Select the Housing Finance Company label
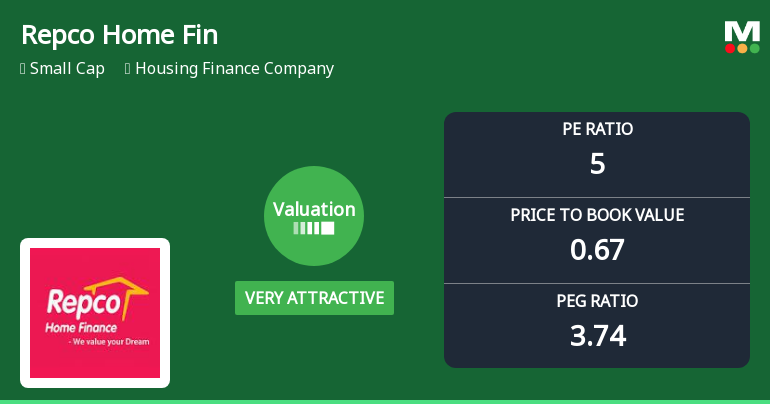770x404 pixels. coord(234,69)
